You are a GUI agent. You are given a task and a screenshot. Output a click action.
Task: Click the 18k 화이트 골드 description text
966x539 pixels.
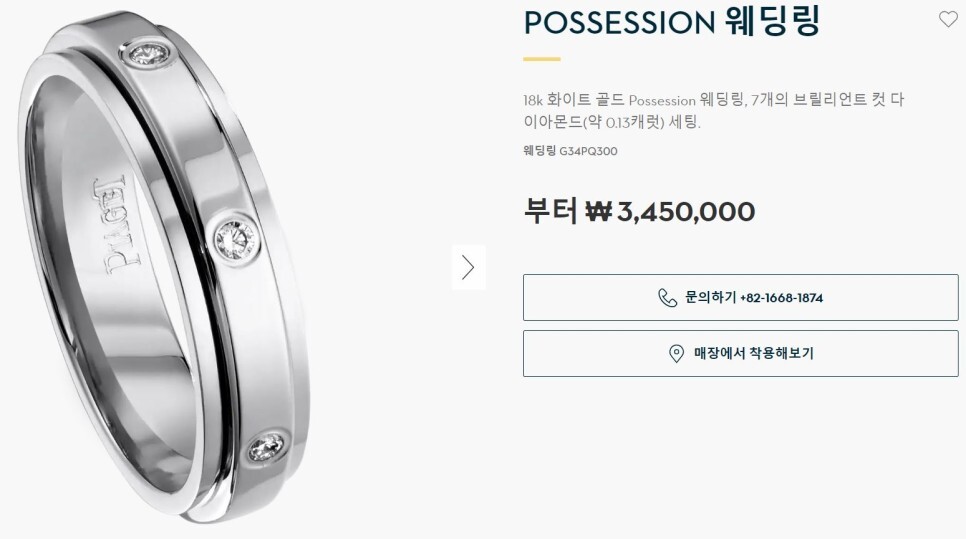click(574, 100)
